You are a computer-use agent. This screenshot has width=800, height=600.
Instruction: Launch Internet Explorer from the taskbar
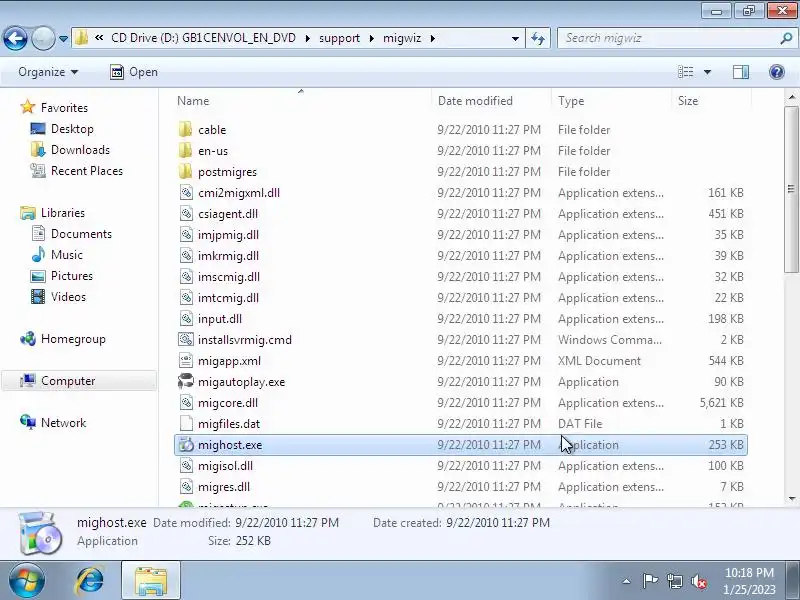(90, 581)
